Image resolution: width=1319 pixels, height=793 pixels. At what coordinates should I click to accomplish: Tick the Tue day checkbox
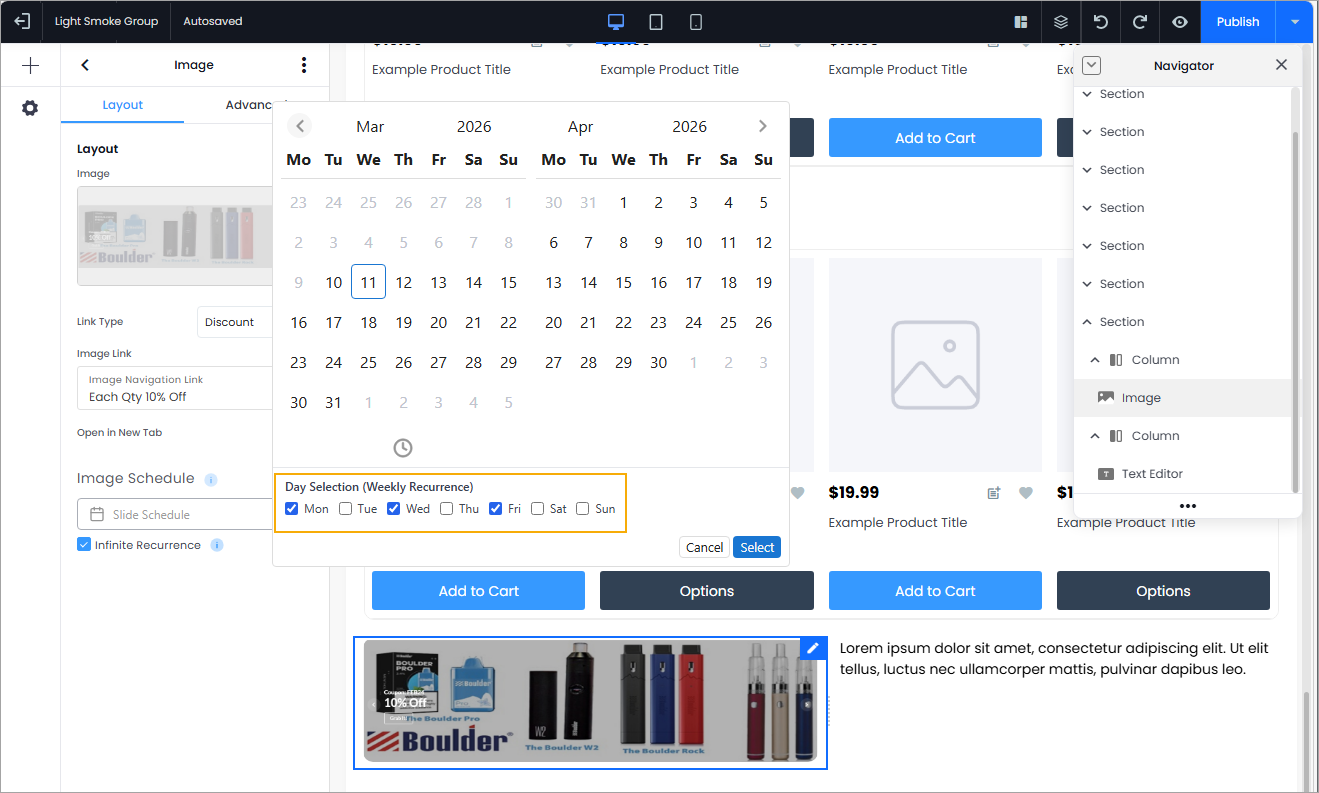[x=345, y=509]
